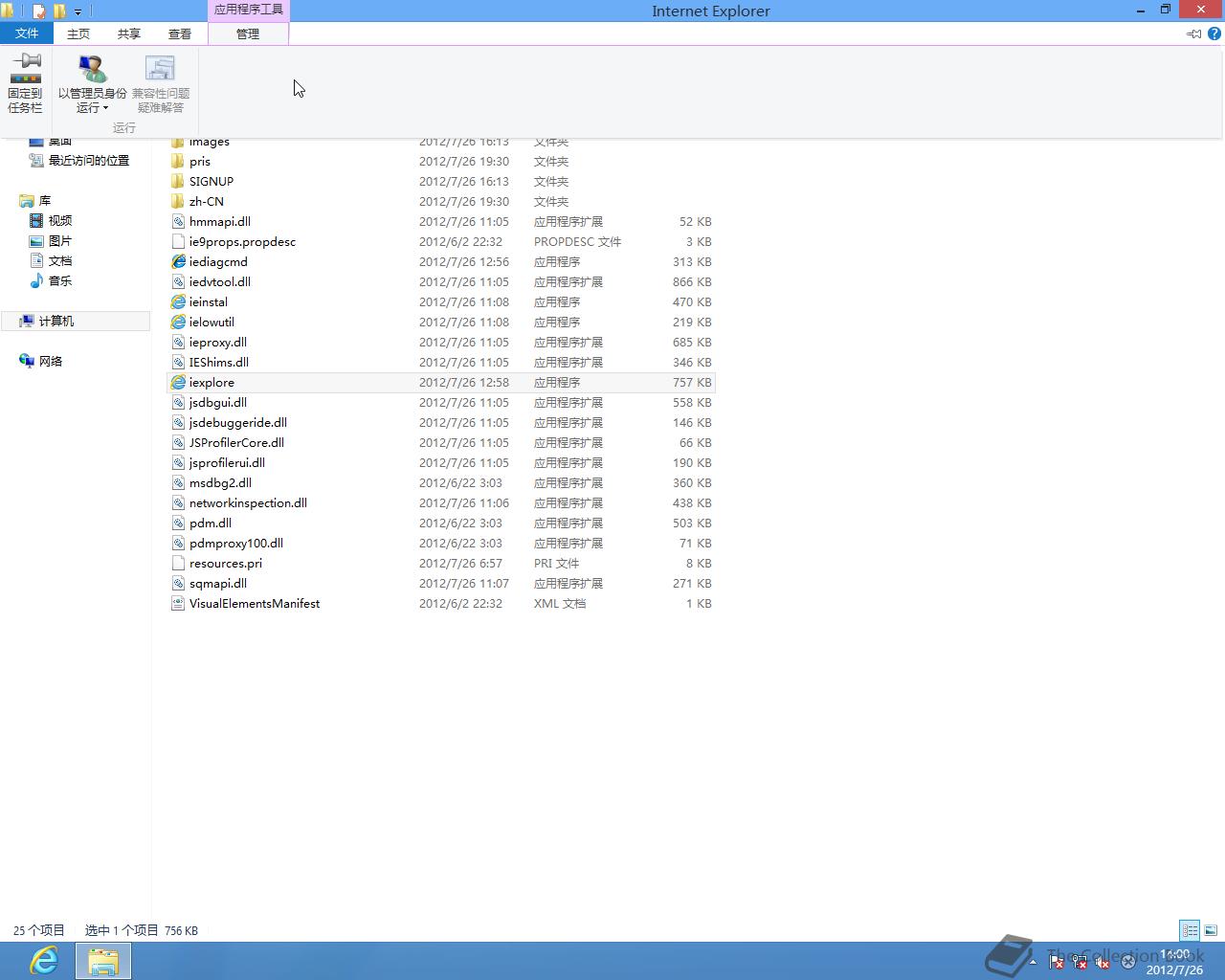Show hidden tray icons arrow

click(x=1034, y=962)
